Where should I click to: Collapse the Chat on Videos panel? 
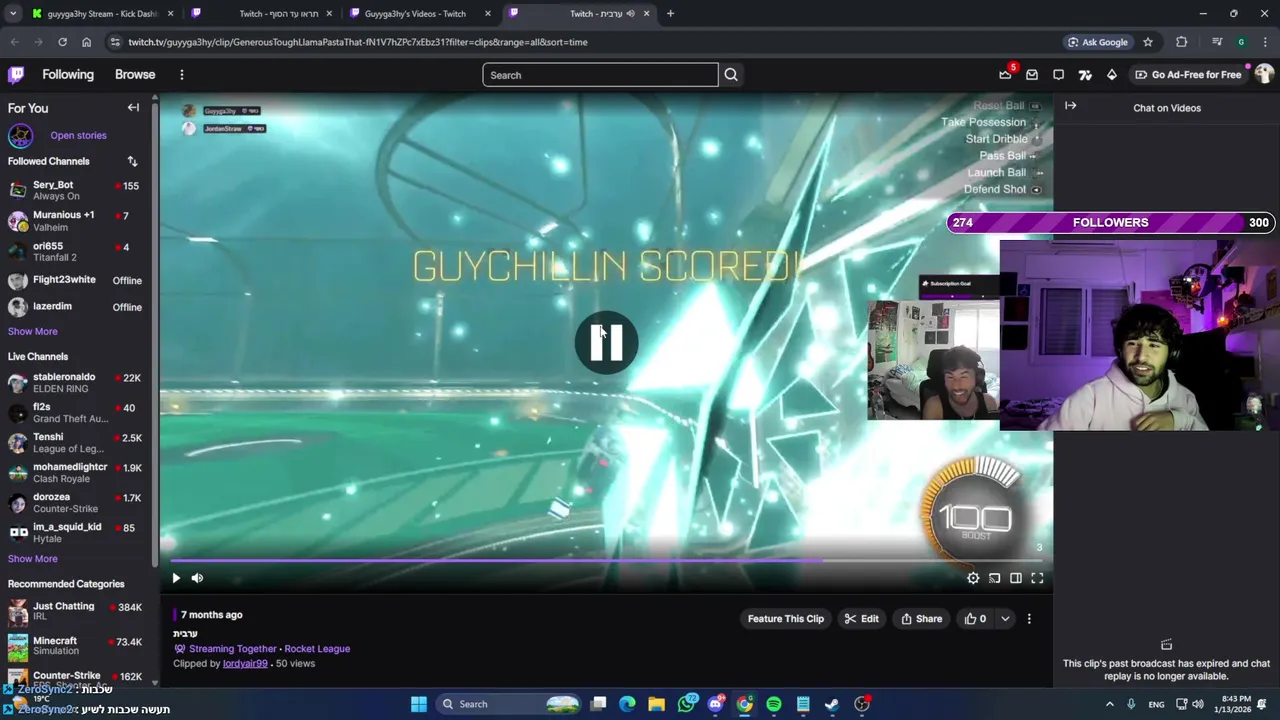point(1071,105)
